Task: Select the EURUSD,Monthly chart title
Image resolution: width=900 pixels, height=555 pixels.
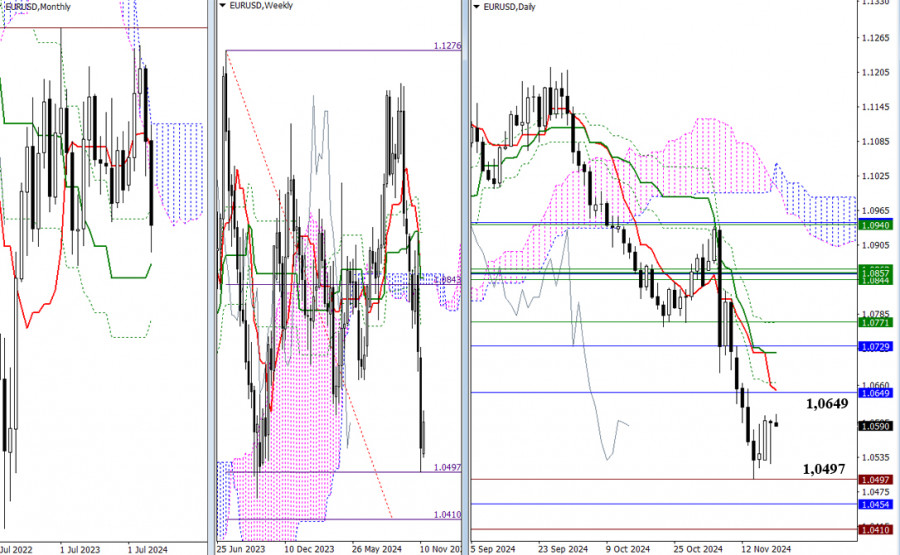Action: click(x=37, y=7)
